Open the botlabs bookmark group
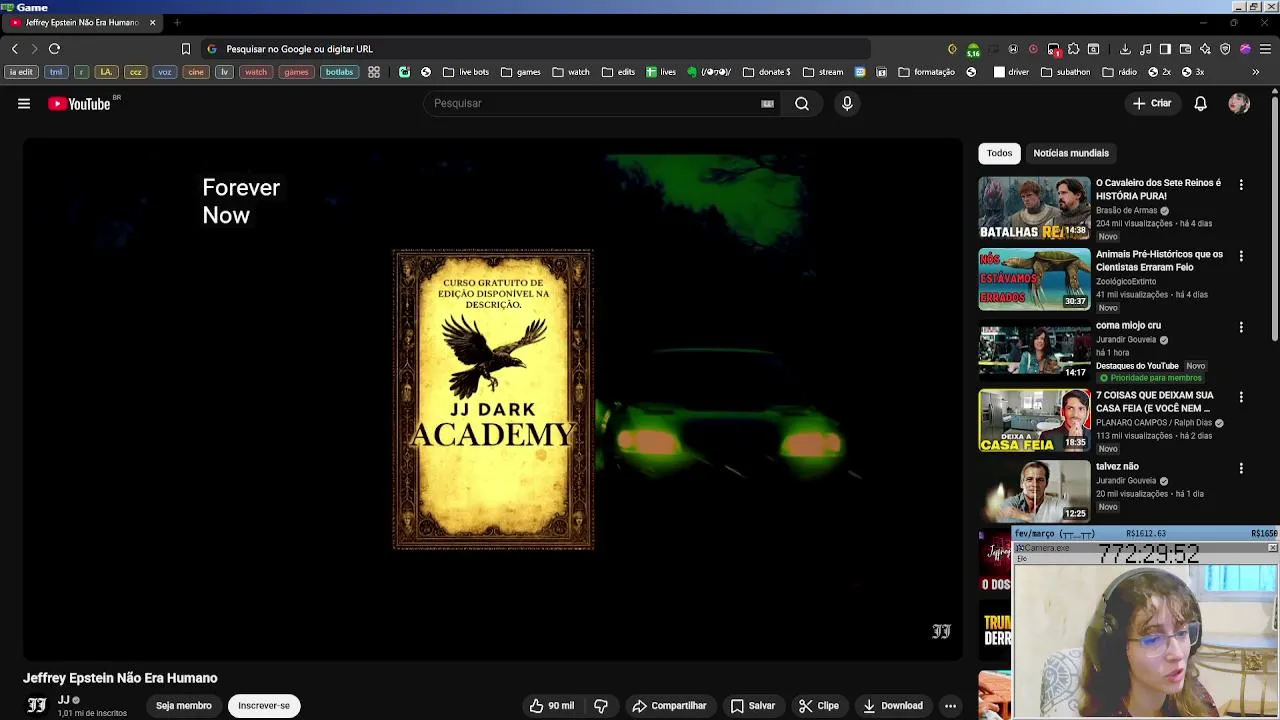The image size is (1280, 720). 339,72
